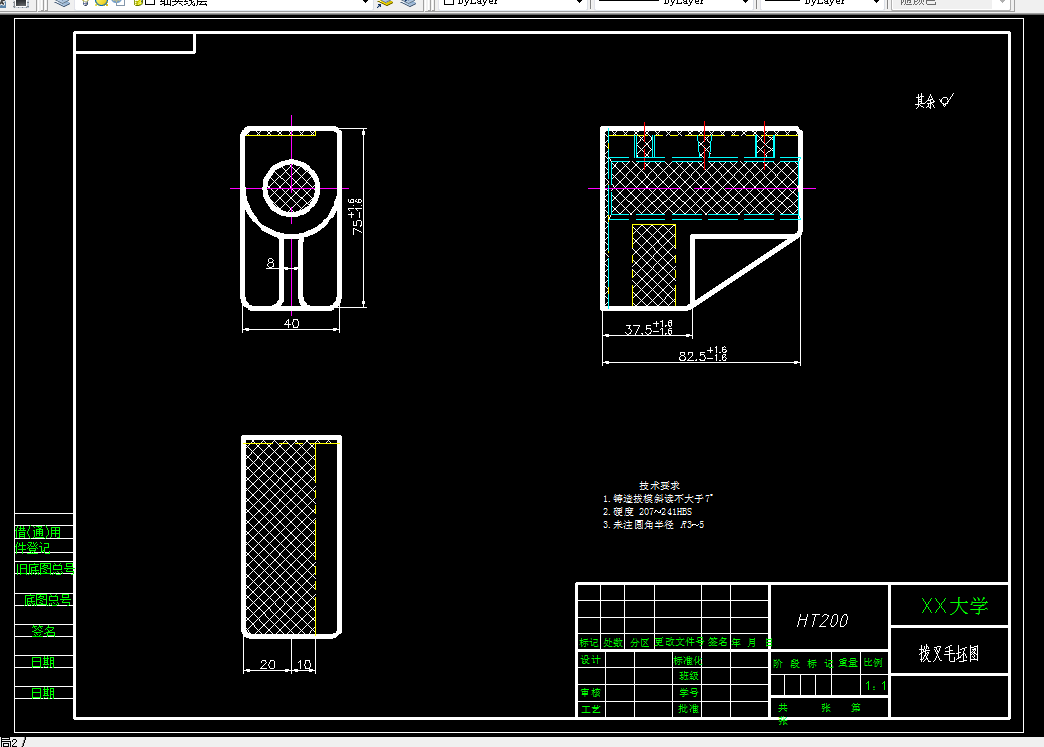Viewport: 1044px width, 747px height.
Task: Select the 借(通)用件登记 side label
Action: [38, 540]
